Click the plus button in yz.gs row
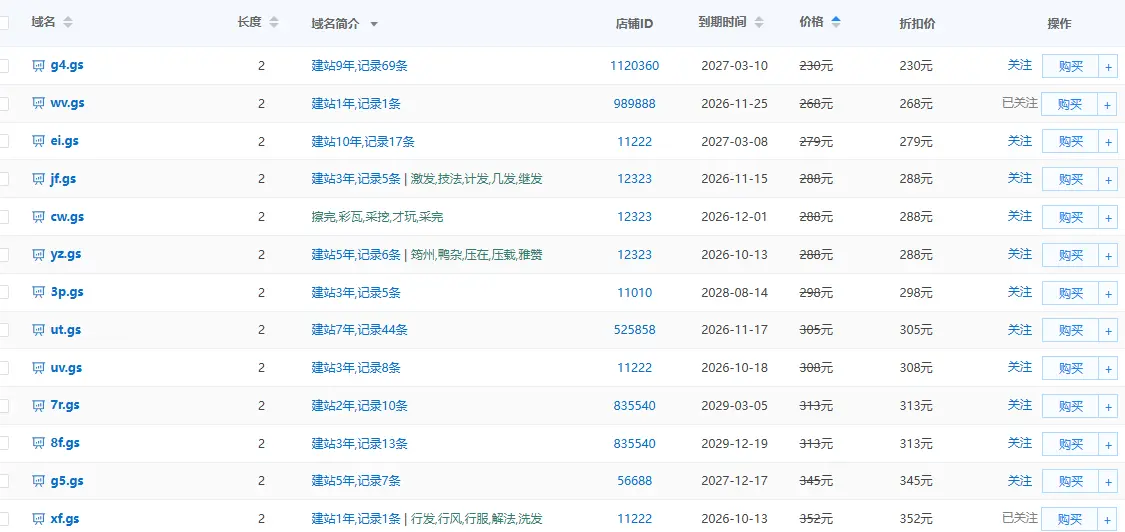The height and width of the screenshot is (532, 1125). pos(1108,255)
